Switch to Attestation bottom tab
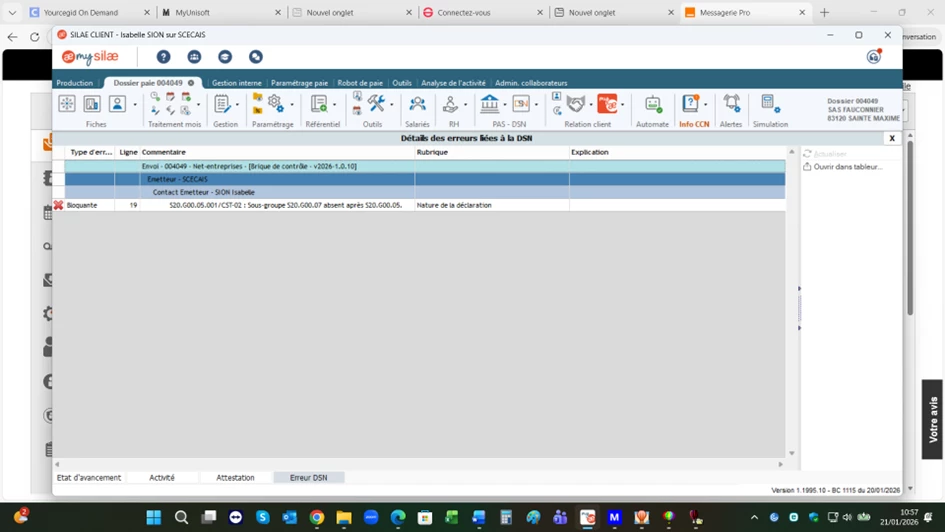Viewport: 945px width, 532px height. click(235, 478)
